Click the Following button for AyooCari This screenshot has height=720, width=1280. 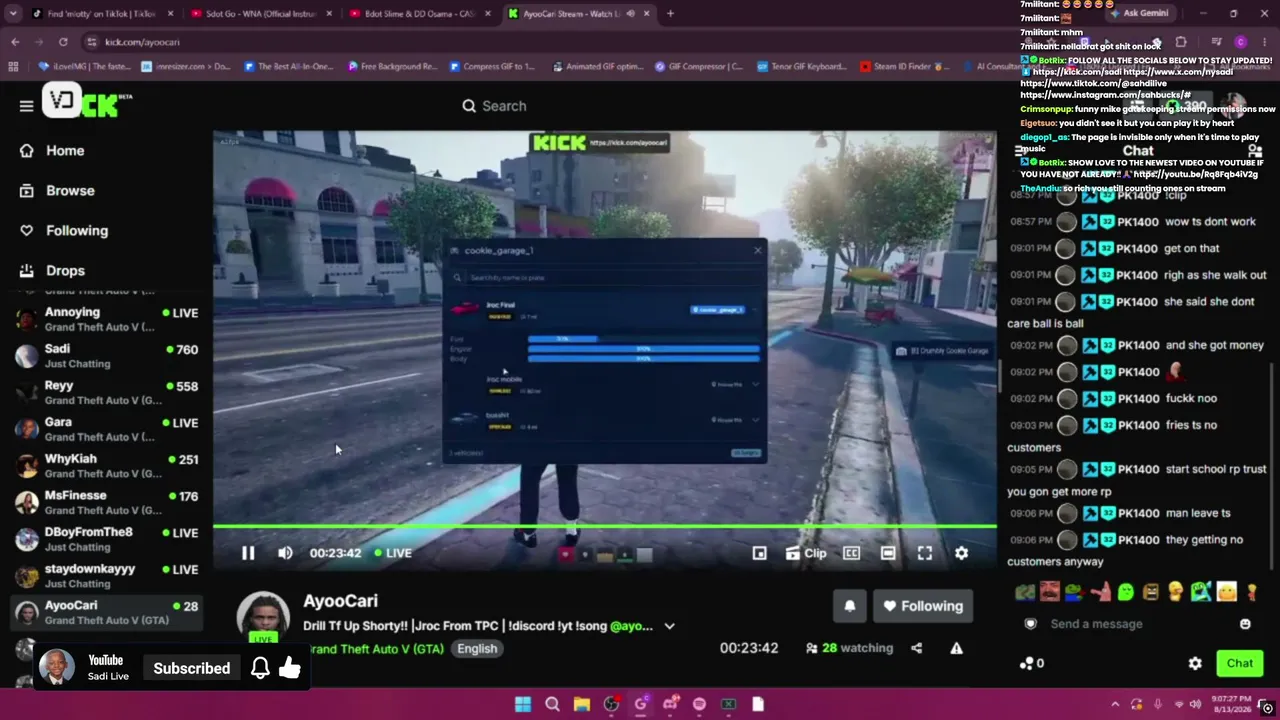(x=922, y=606)
